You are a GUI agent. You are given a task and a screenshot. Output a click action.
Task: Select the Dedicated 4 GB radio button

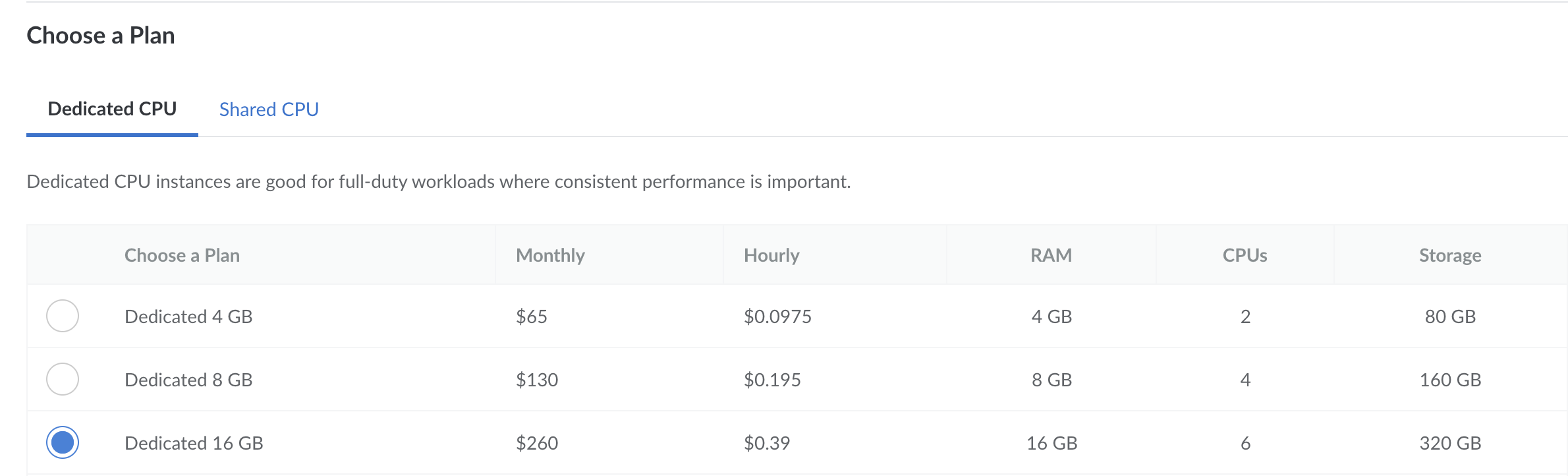tap(63, 316)
